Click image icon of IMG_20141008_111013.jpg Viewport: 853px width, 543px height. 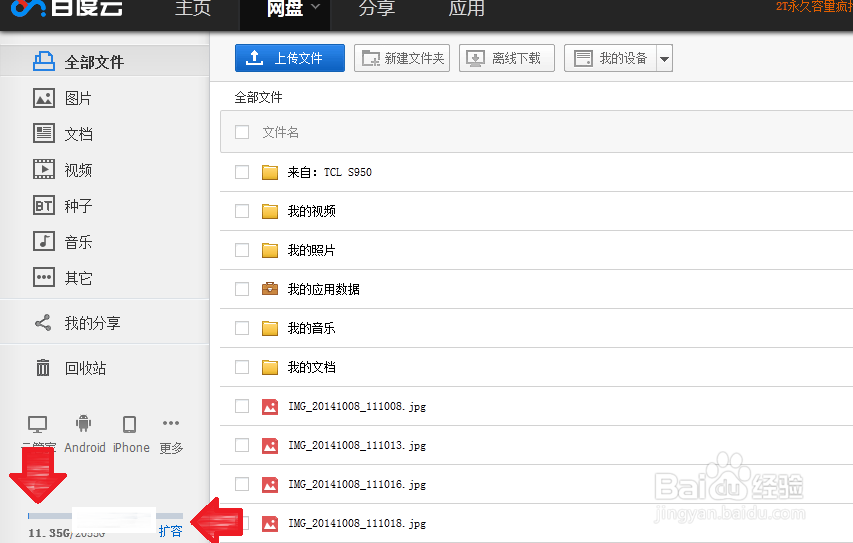[270, 446]
